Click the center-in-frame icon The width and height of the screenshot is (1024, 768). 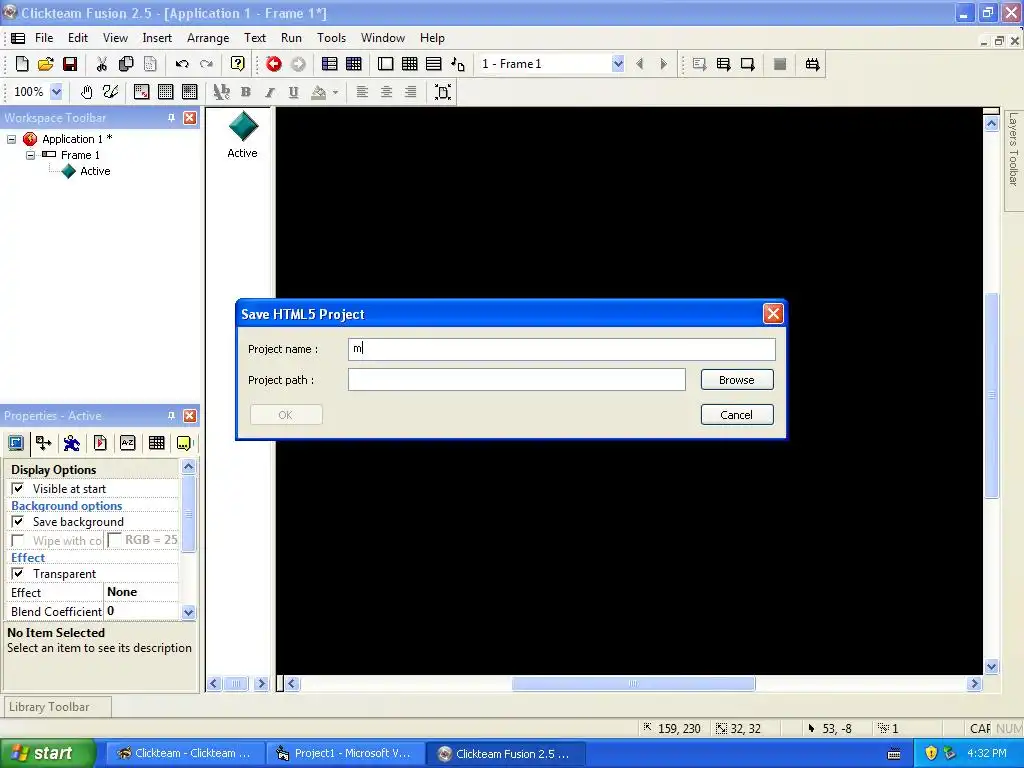443,92
